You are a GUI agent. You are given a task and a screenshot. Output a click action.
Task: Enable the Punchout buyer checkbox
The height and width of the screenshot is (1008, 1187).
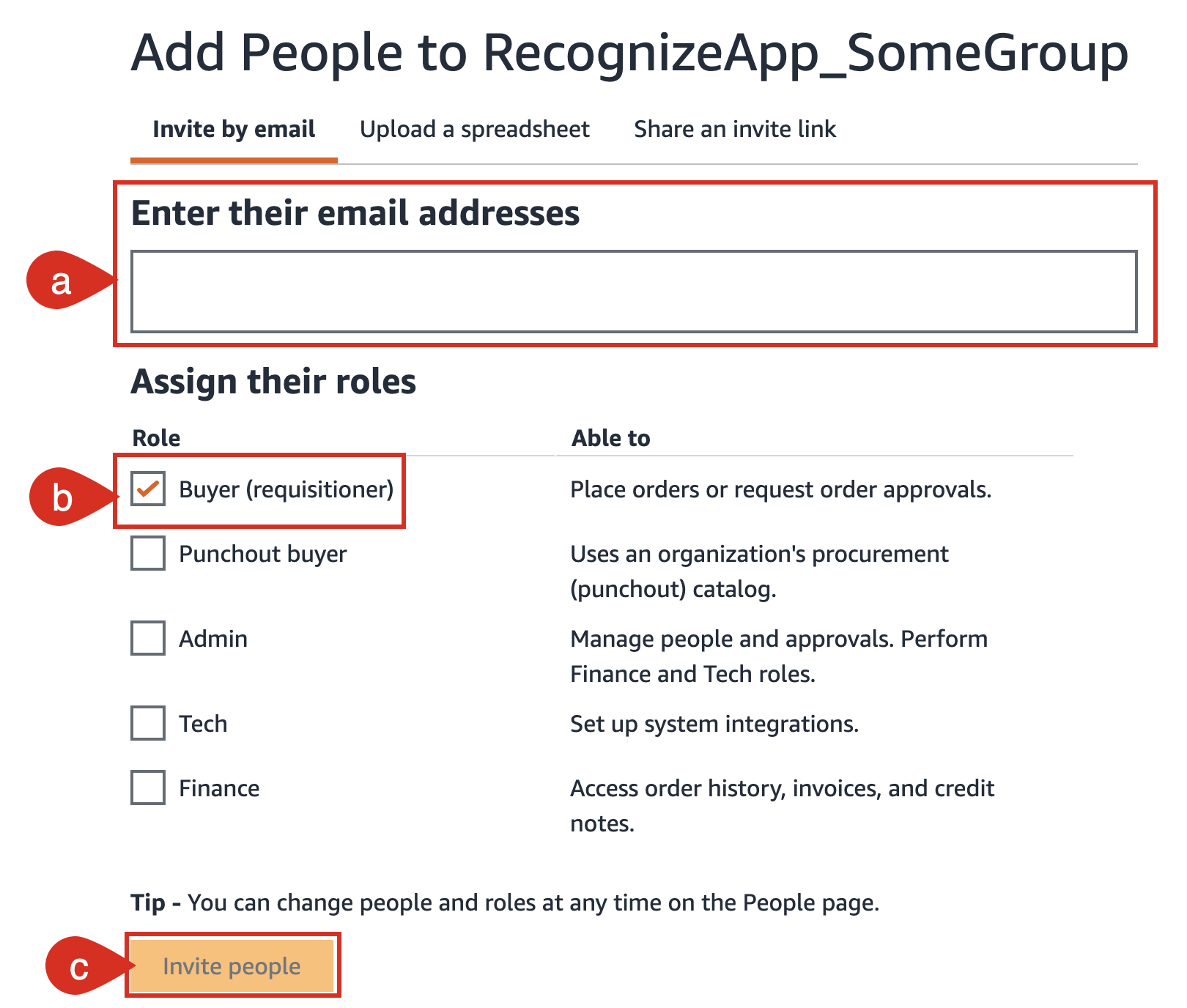[148, 553]
